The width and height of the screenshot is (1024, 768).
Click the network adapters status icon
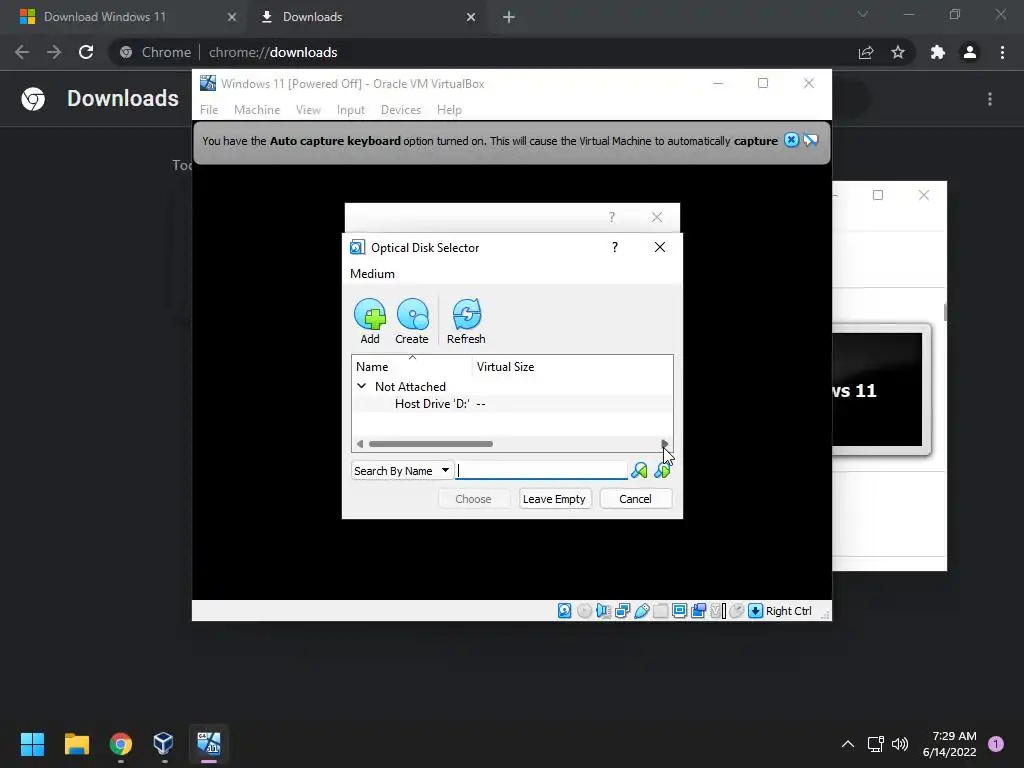point(622,611)
